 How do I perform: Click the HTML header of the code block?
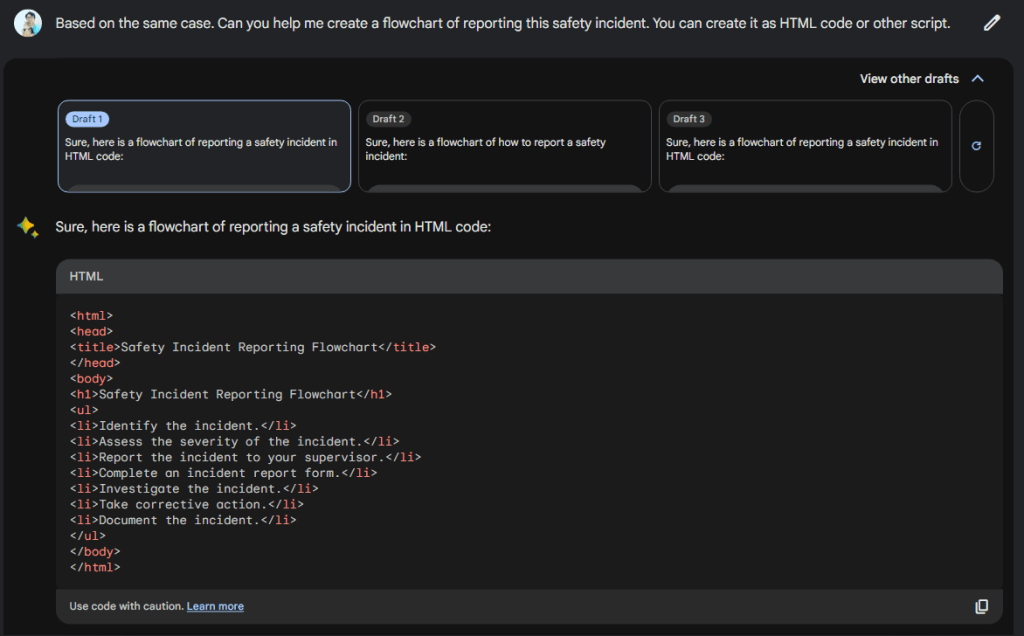tap(86, 276)
